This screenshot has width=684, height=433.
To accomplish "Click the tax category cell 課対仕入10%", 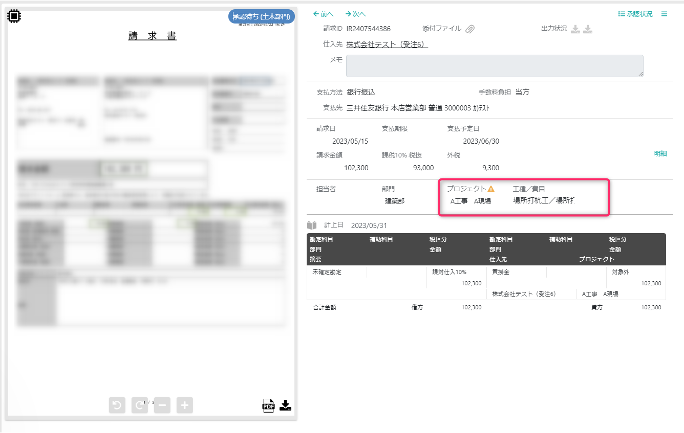I will tap(449, 272).
